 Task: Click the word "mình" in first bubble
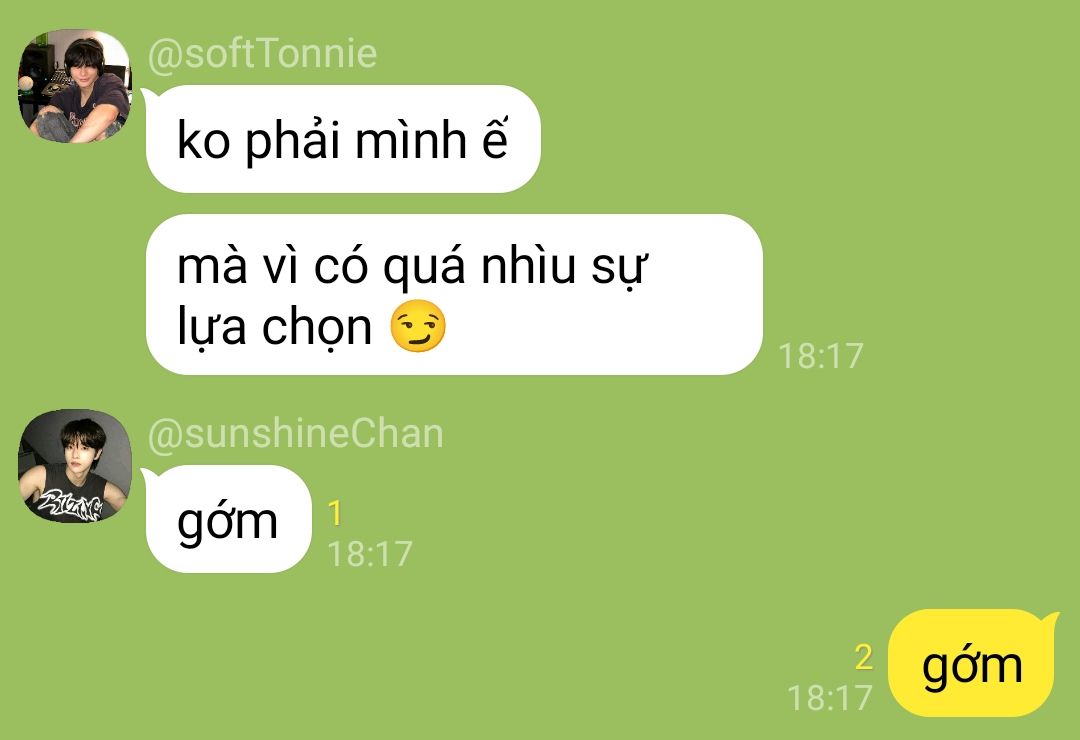pyautogui.click(x=411, y=140)
